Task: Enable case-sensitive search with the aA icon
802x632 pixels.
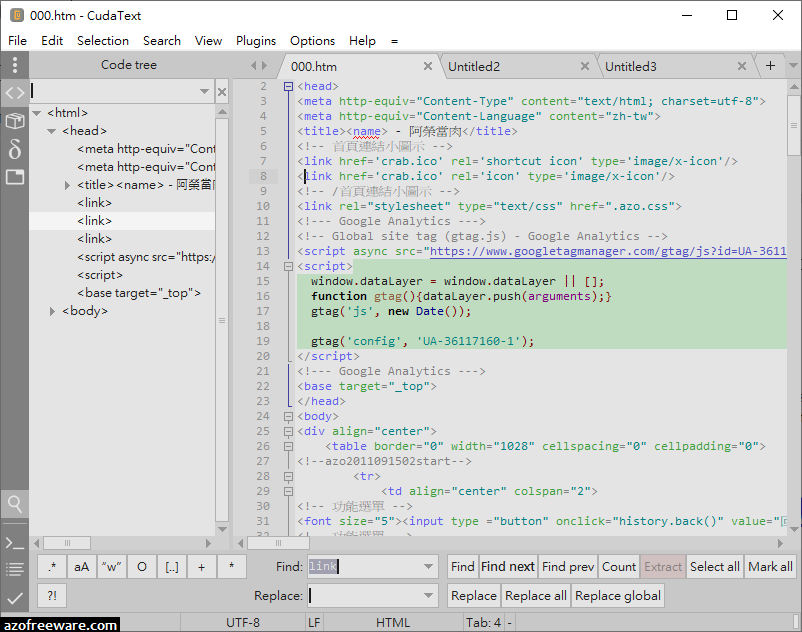Action: point(81,566)
